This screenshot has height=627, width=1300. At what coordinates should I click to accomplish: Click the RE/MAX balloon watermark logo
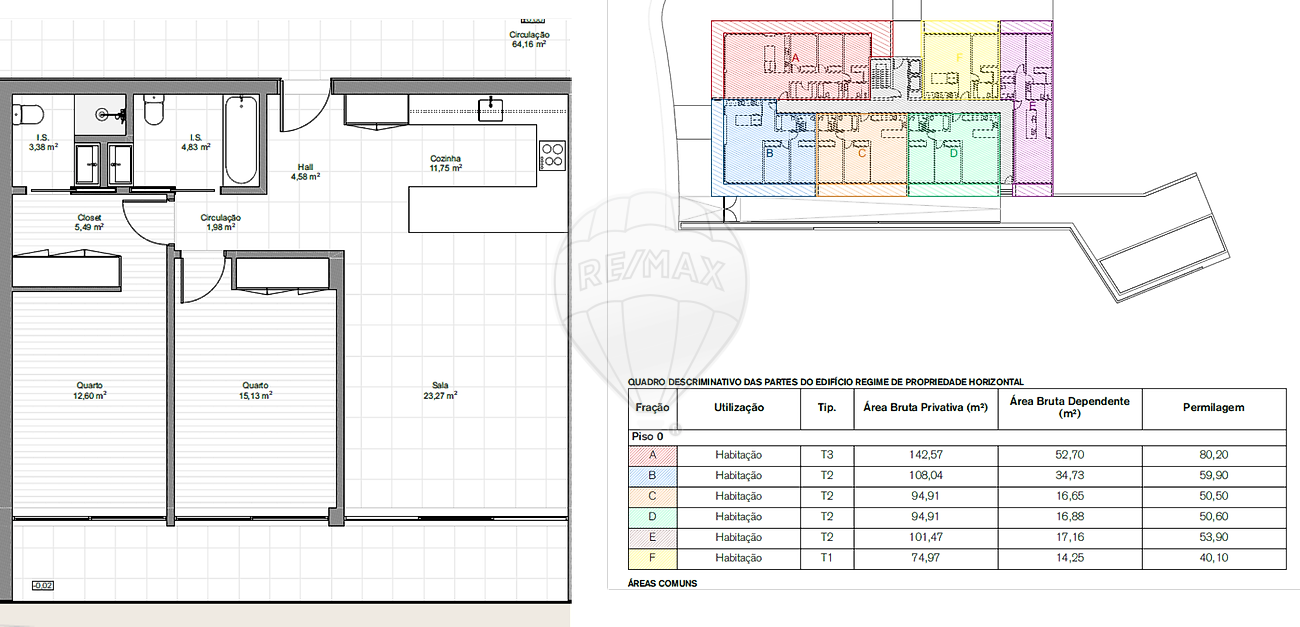[650, 290]
